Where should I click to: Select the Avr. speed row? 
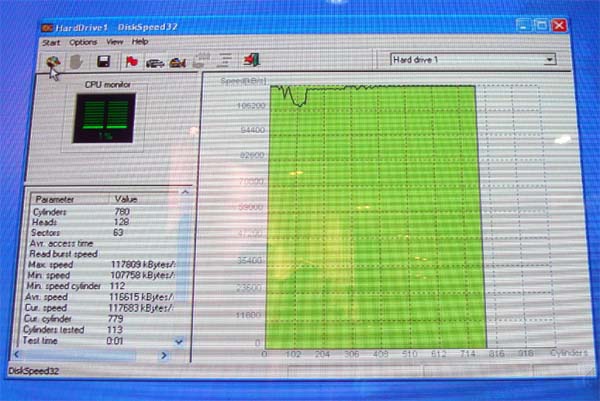click(99, 297)
